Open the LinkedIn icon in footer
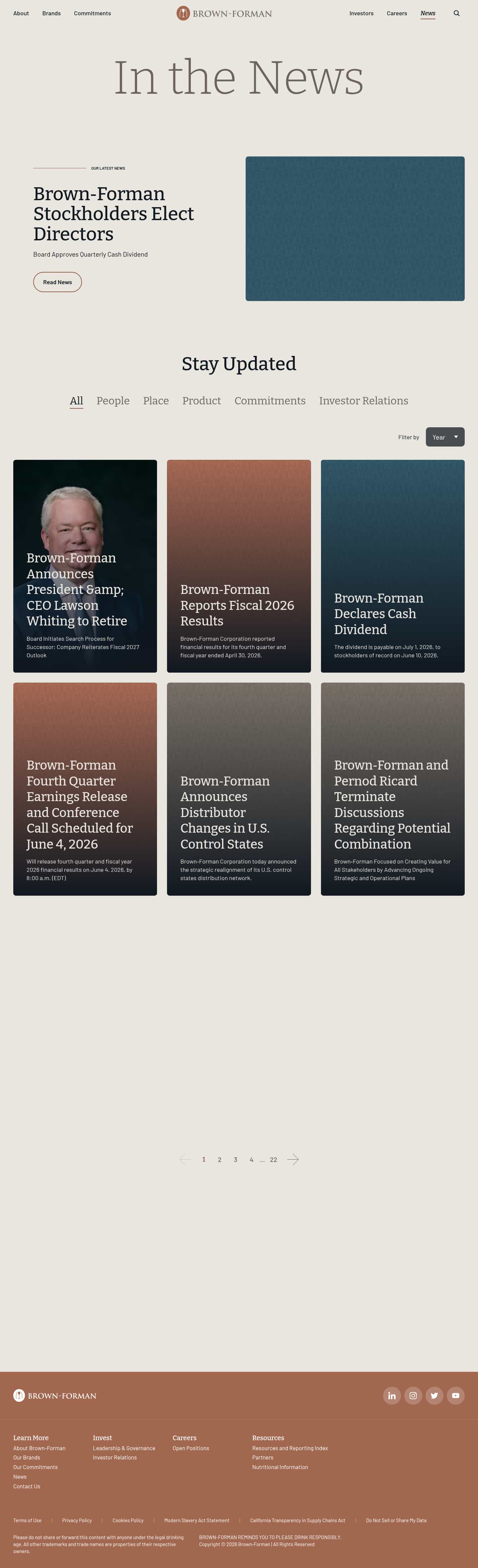Screen dimensions: 478x1568 pyautogui.click(x=392, y=1396)
